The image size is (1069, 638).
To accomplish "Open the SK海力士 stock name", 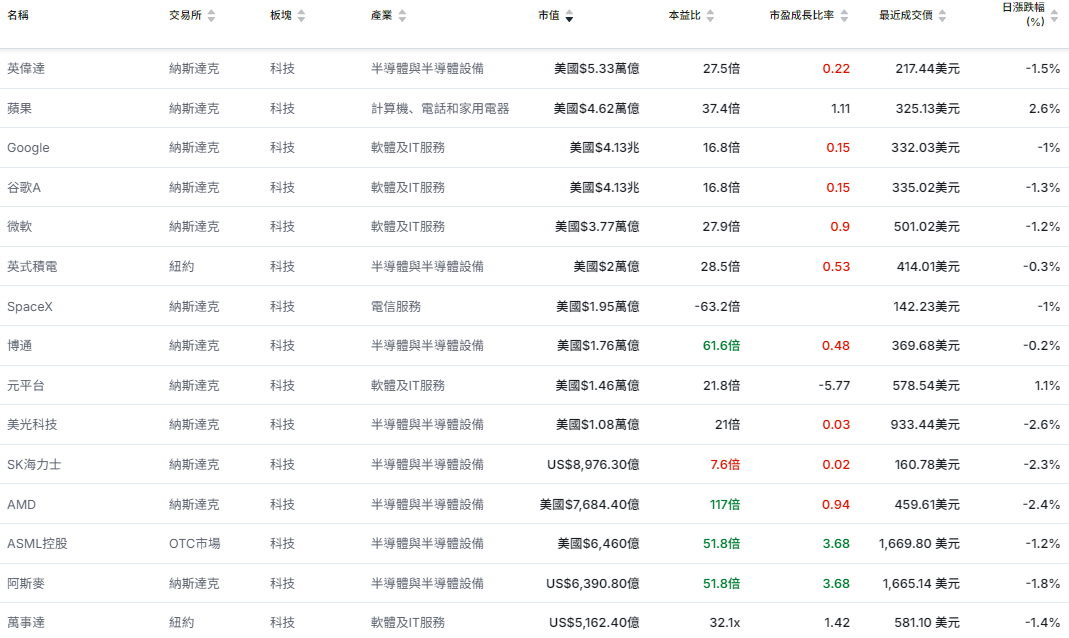I will [34, 465].
